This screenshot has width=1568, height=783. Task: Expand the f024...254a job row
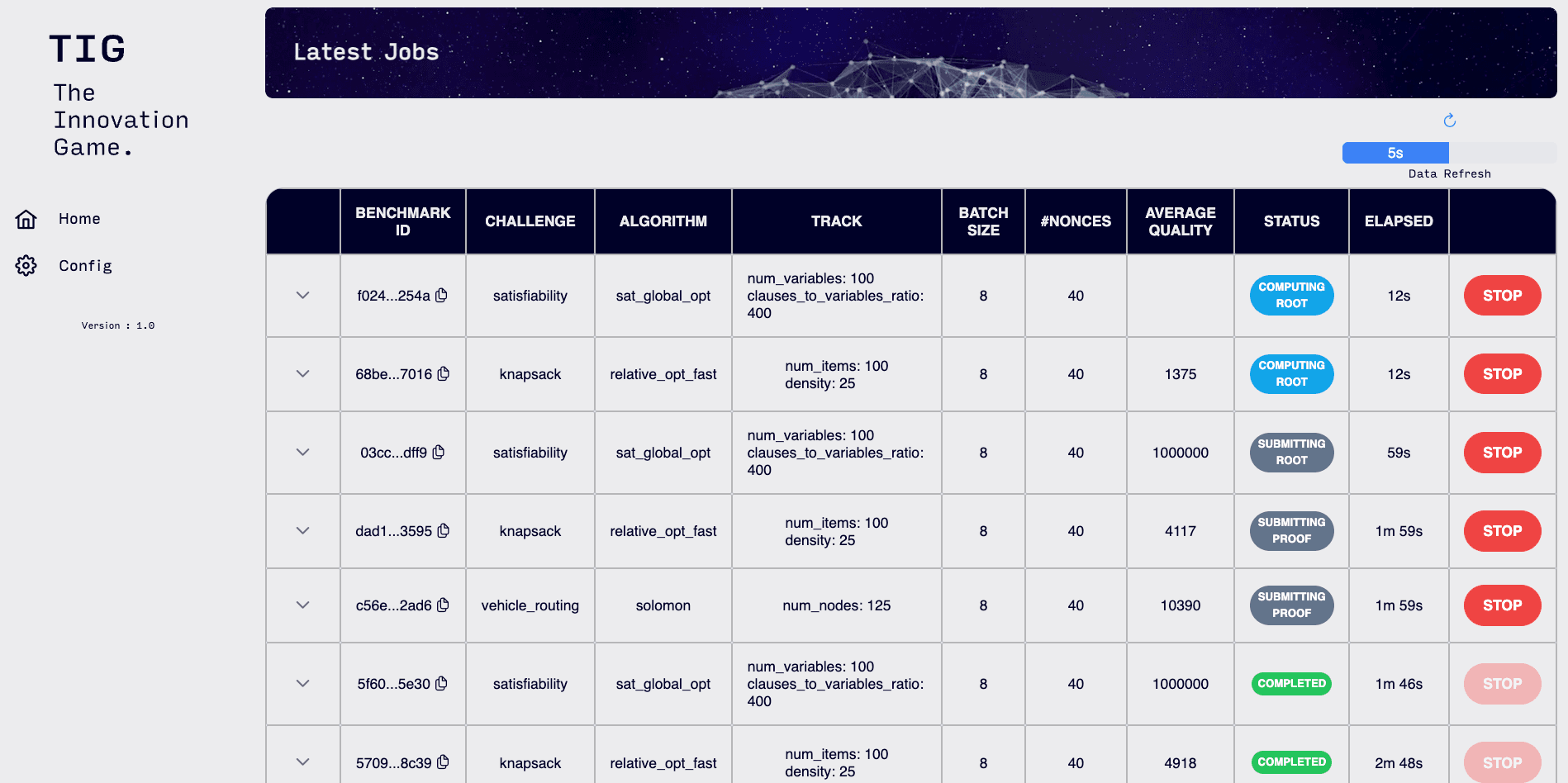tap(303, 295)
